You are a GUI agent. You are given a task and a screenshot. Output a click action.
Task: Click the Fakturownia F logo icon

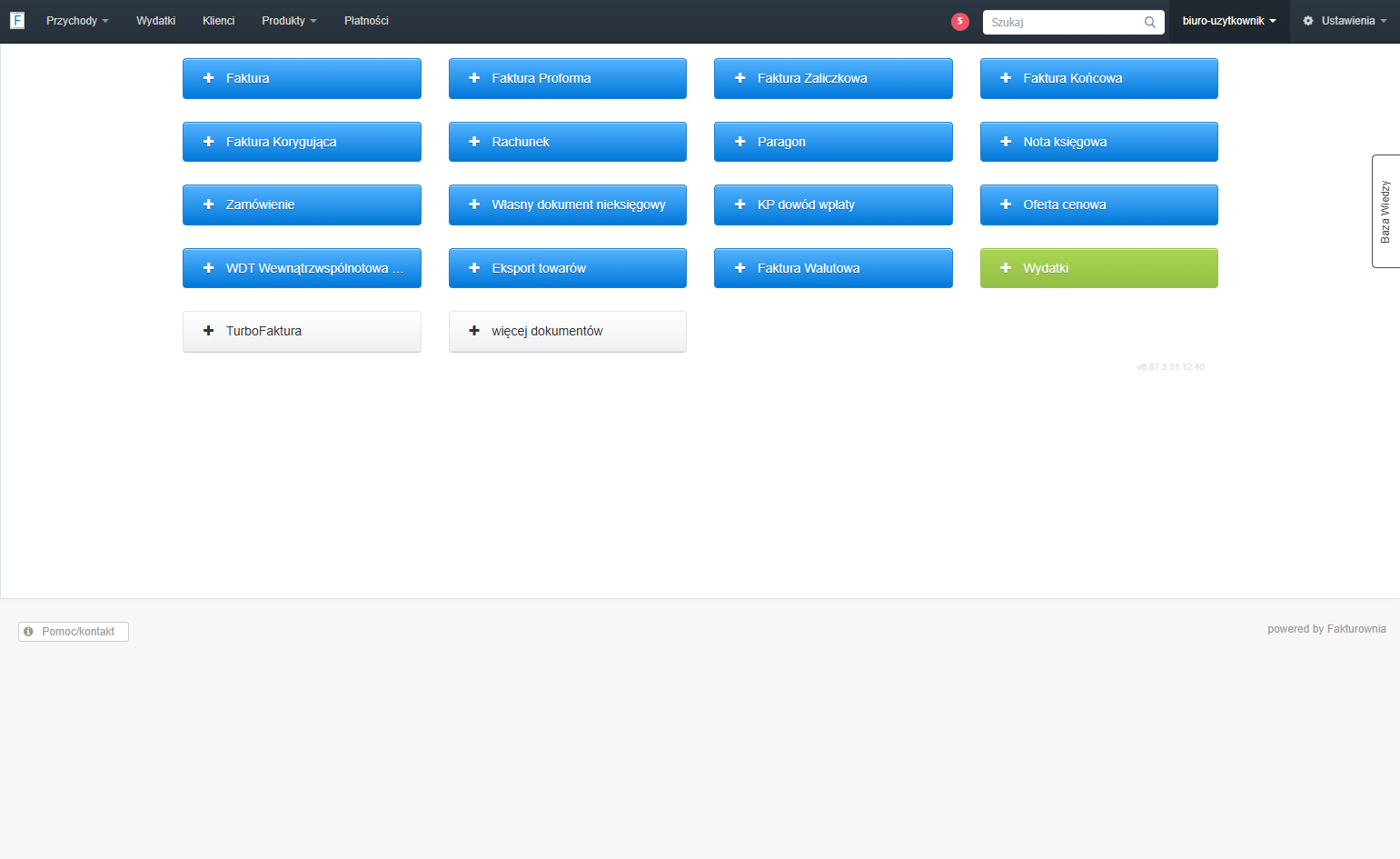pos(17,20)
